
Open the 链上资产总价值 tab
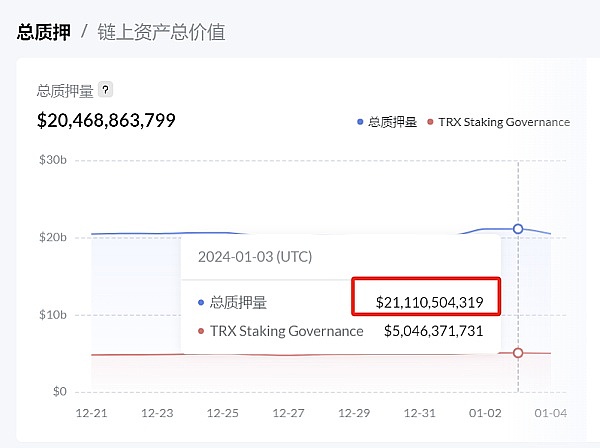(x=161, y=32)
